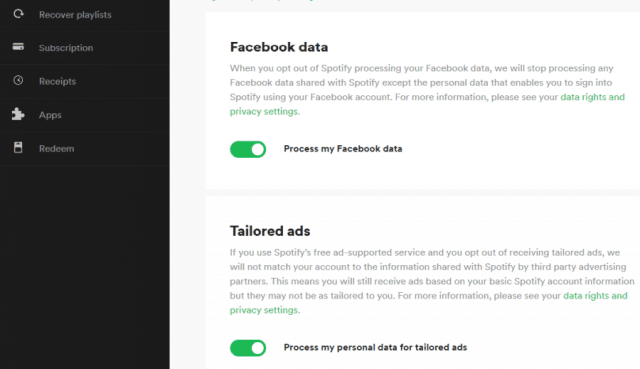The image size is (640, 369).
Task: Click the clock-style Receipts icon
Action: (18, 80)
